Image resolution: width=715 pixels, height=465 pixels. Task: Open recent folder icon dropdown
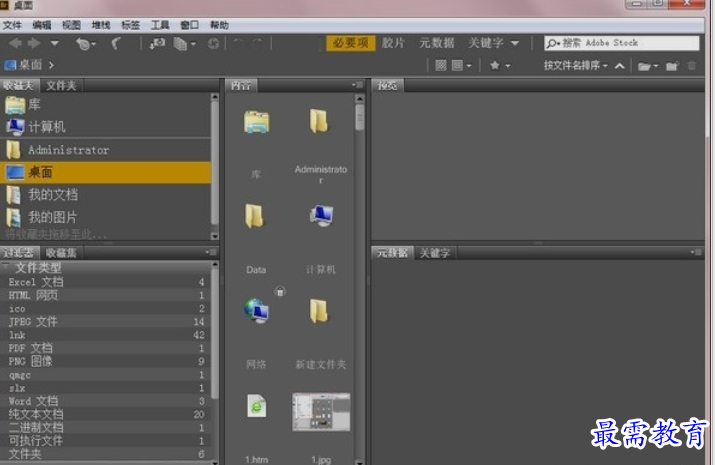[648, 67]
